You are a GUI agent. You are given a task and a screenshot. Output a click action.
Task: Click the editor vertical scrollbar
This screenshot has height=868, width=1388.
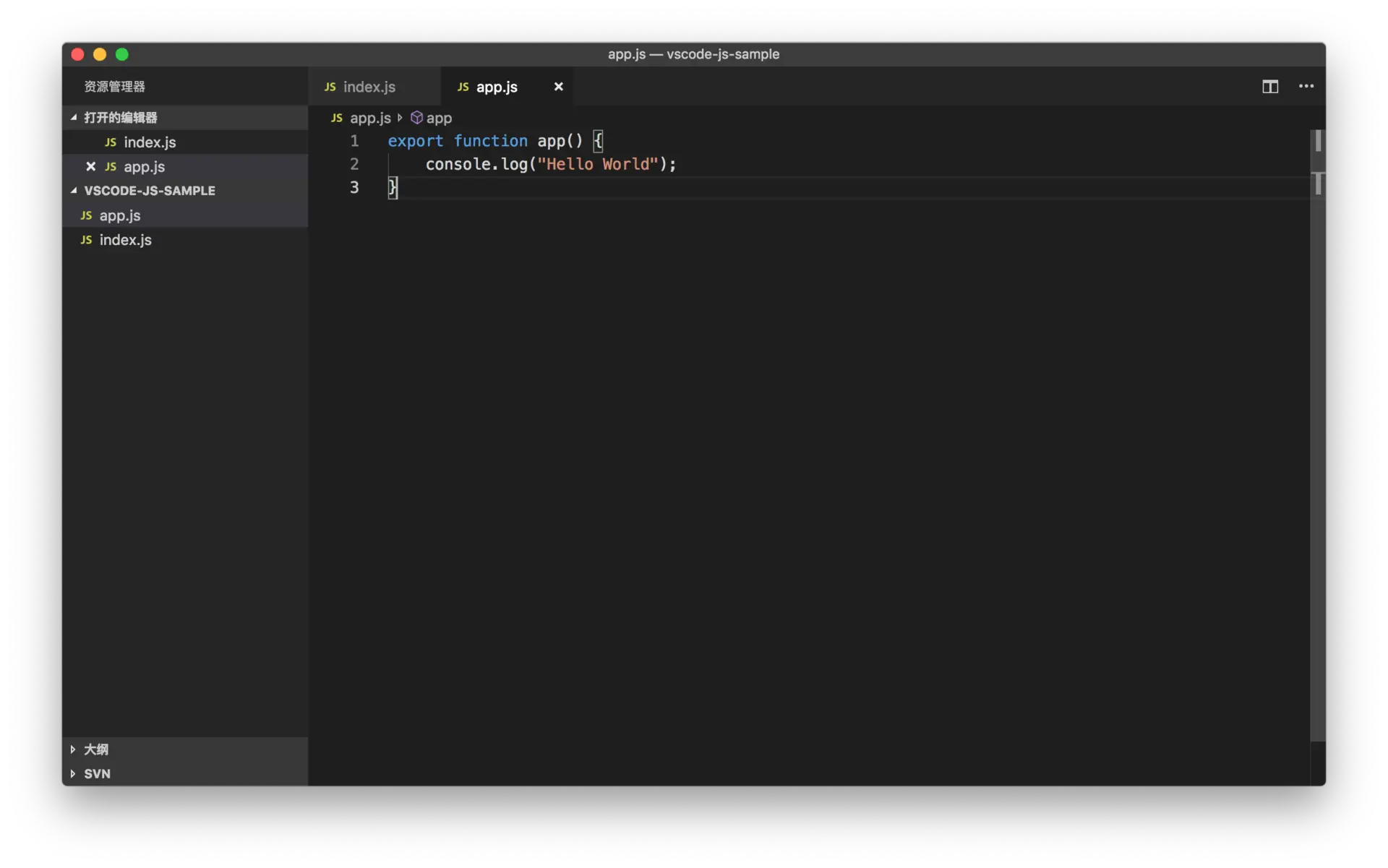[x=1318, y=434]
